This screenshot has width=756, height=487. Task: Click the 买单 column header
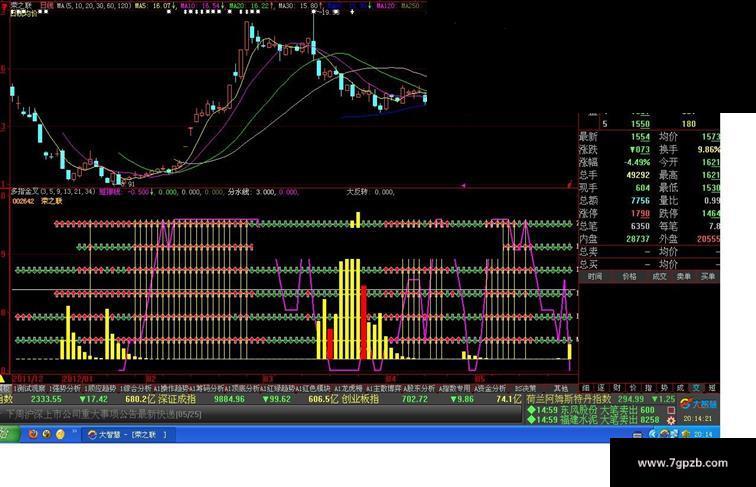pyautogui.click(x=708, y=276)
